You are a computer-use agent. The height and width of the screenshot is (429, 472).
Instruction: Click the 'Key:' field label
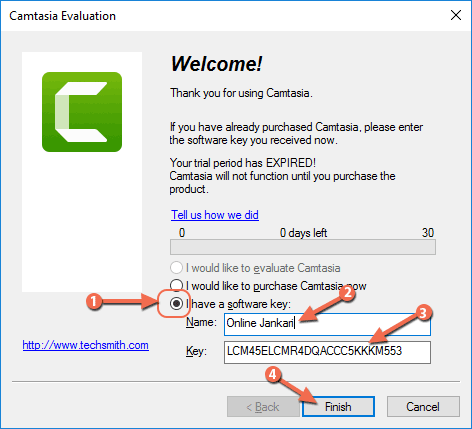196,351
